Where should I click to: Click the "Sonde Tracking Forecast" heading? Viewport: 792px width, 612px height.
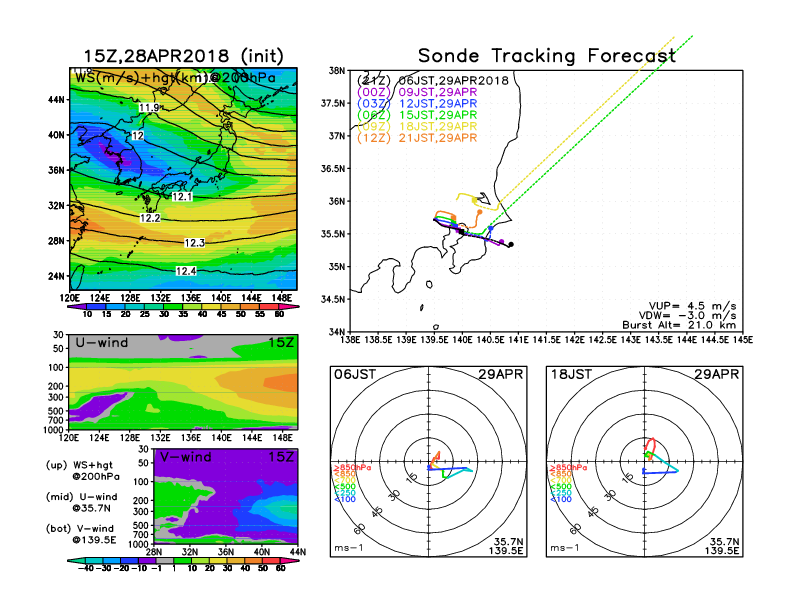[547, 56]
